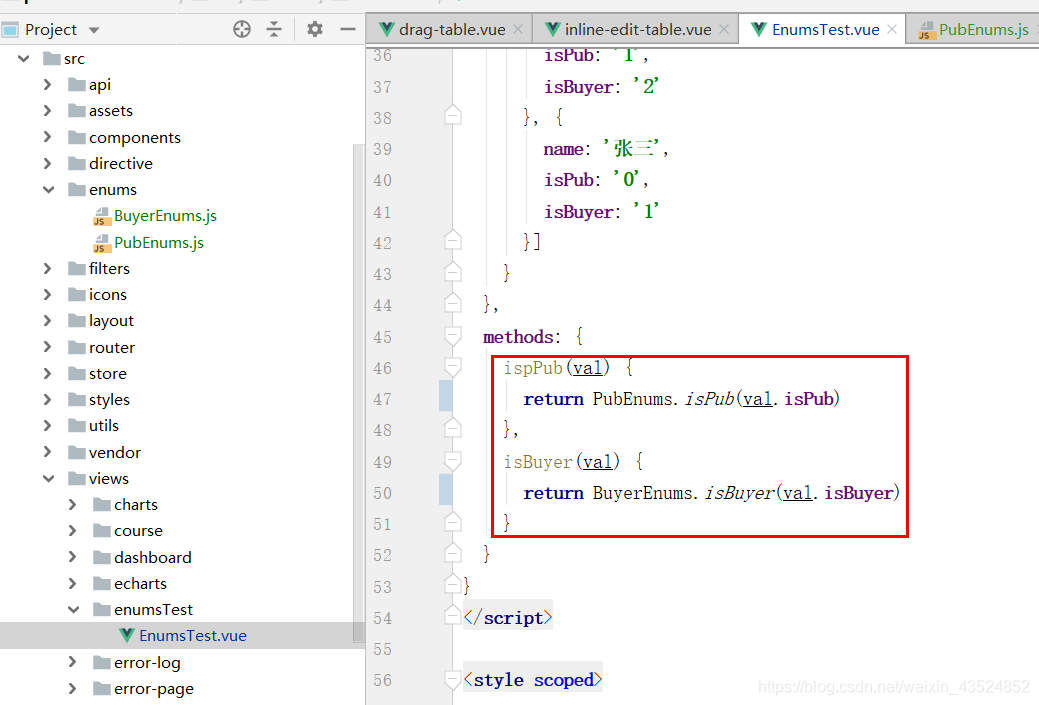This screenshot has width=1039, height=705.
Task: Click the locate/select opened file target icon
Action: [x=242, y=29]
